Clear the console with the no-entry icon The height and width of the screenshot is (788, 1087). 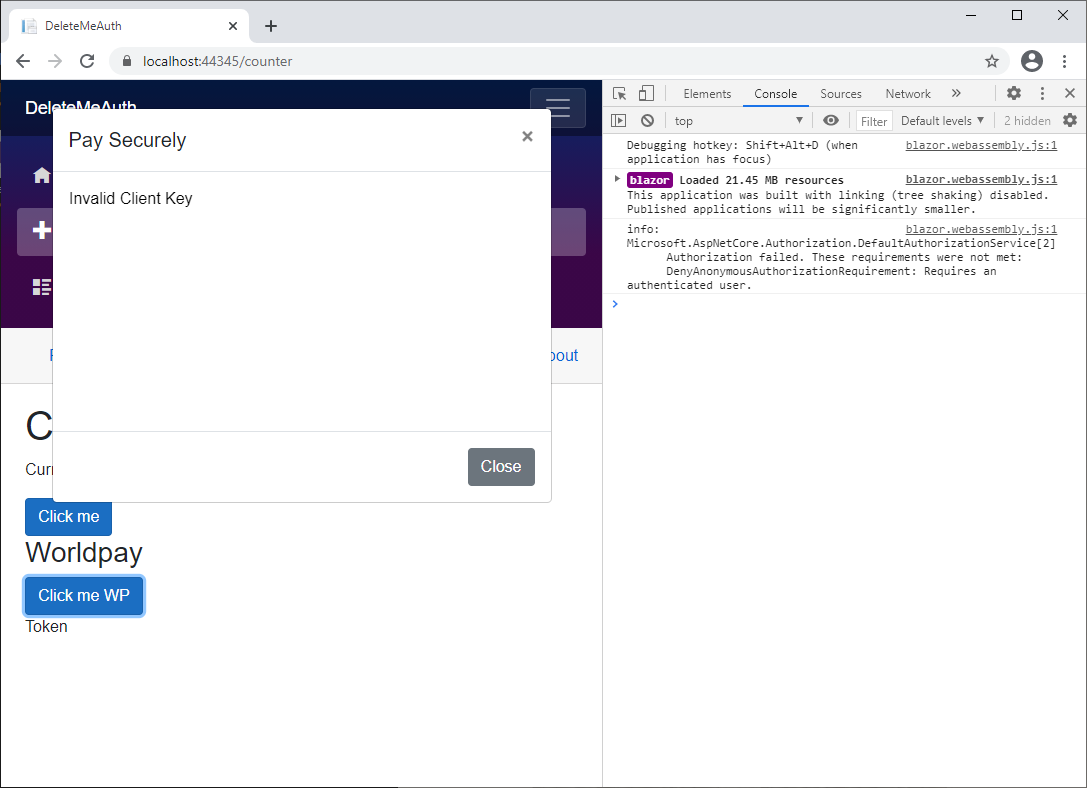tap(647, 120)
